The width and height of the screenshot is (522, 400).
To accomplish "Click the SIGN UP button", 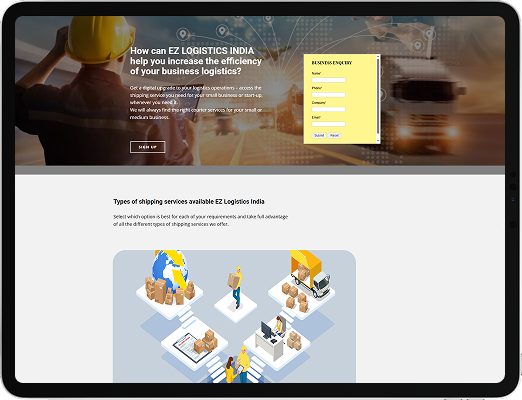I will (147, 147).
